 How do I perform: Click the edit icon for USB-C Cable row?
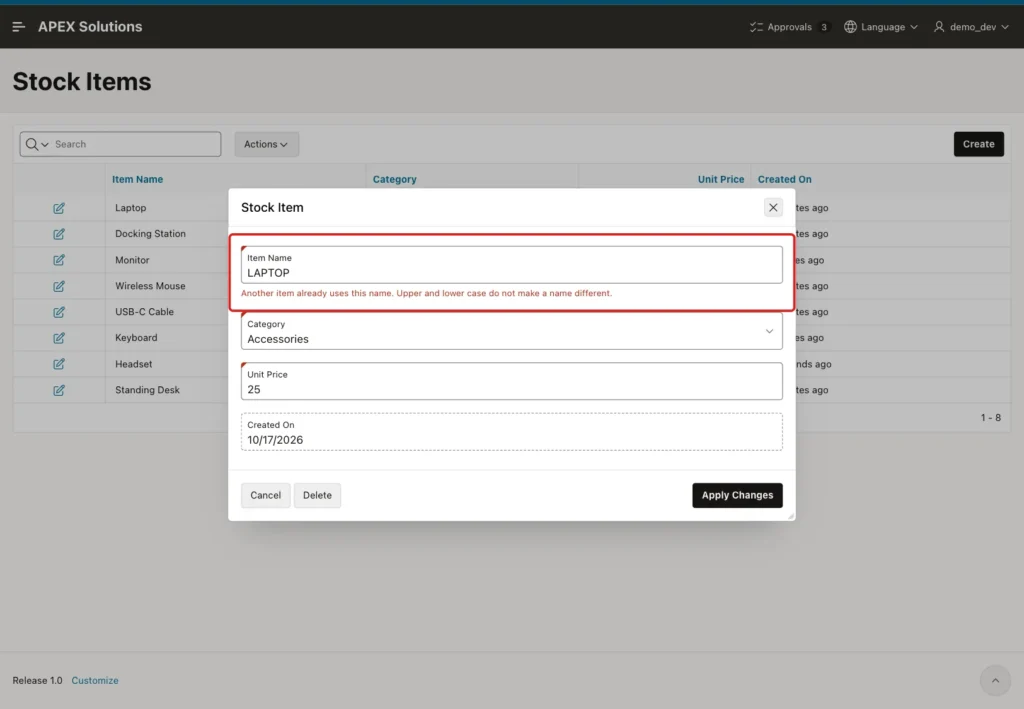(59, 312)
